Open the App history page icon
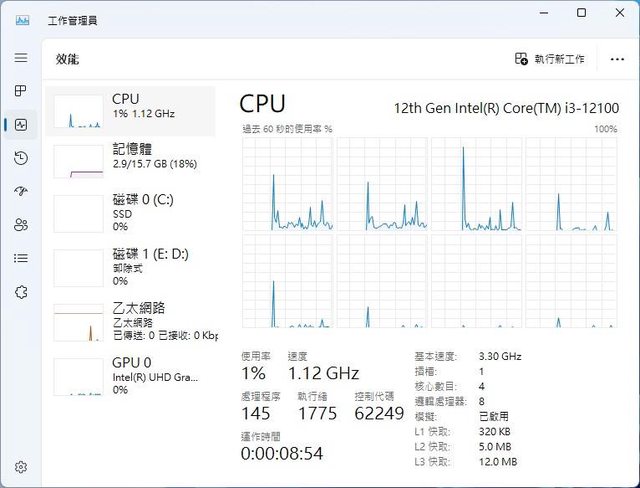The image size is (640, 488). tap(21, 158)
